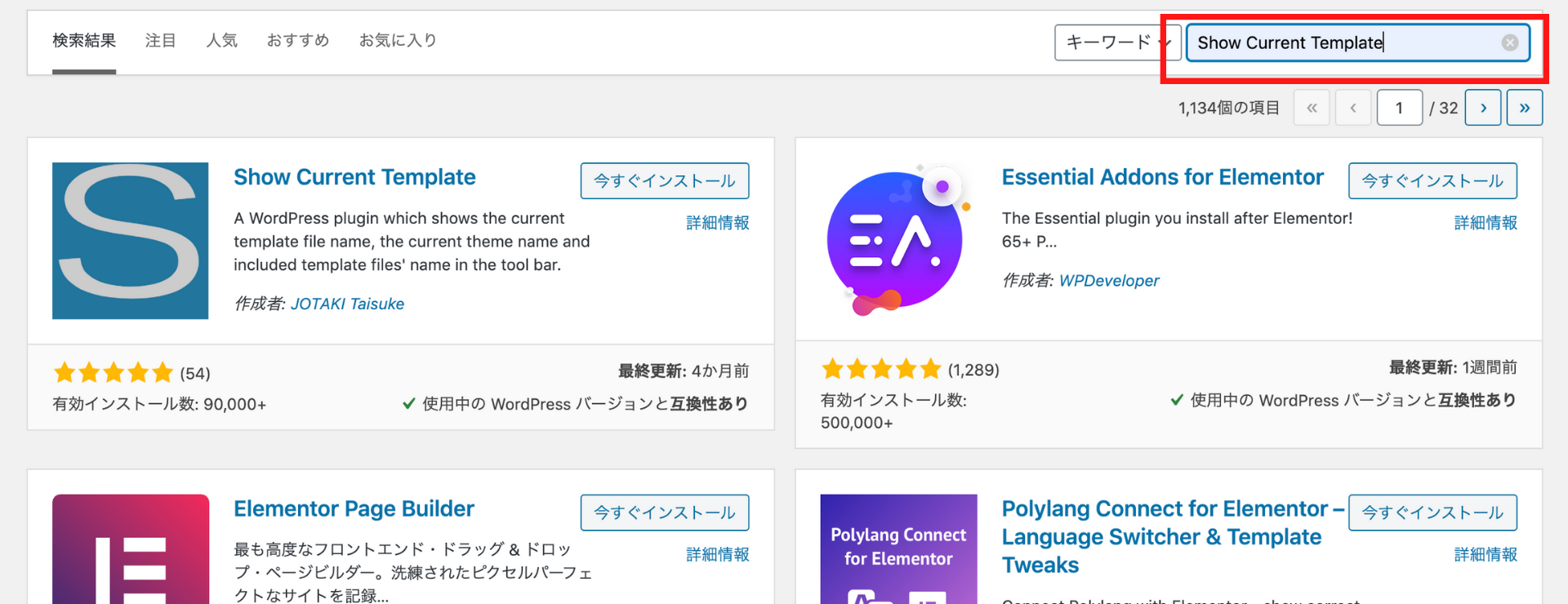Switch to the おすすめ tab
The width and height of the screenshot is (1568, 604).
coord(298,41)
